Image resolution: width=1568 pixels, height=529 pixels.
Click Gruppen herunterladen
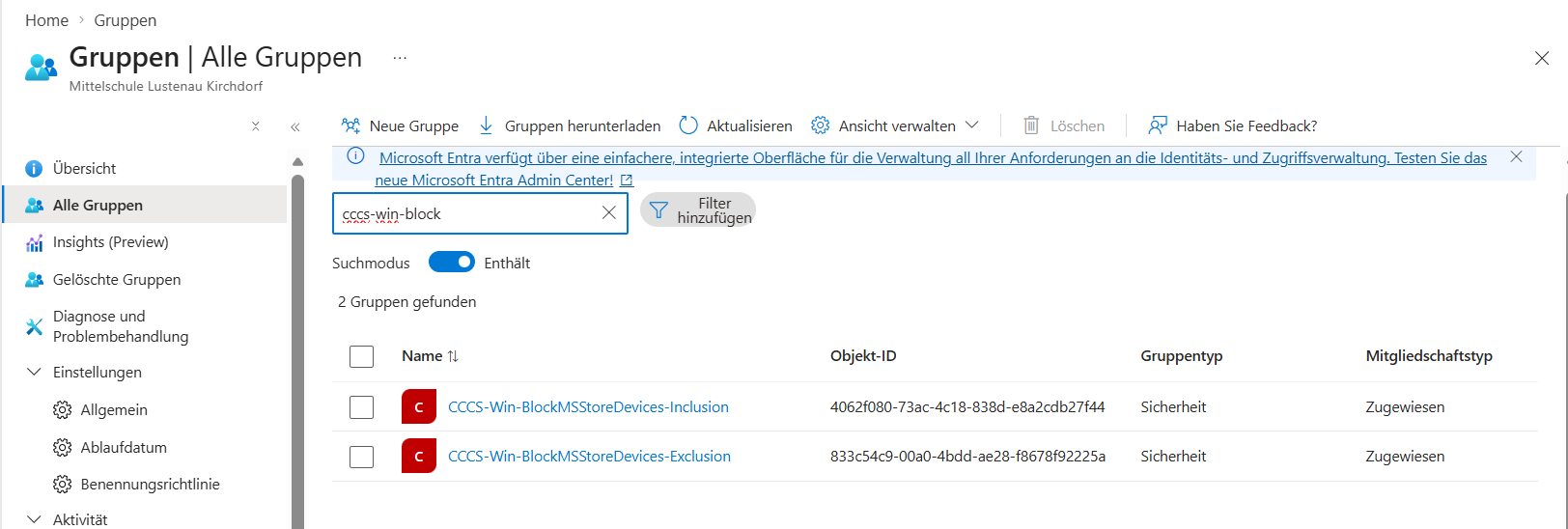[570, 125]
